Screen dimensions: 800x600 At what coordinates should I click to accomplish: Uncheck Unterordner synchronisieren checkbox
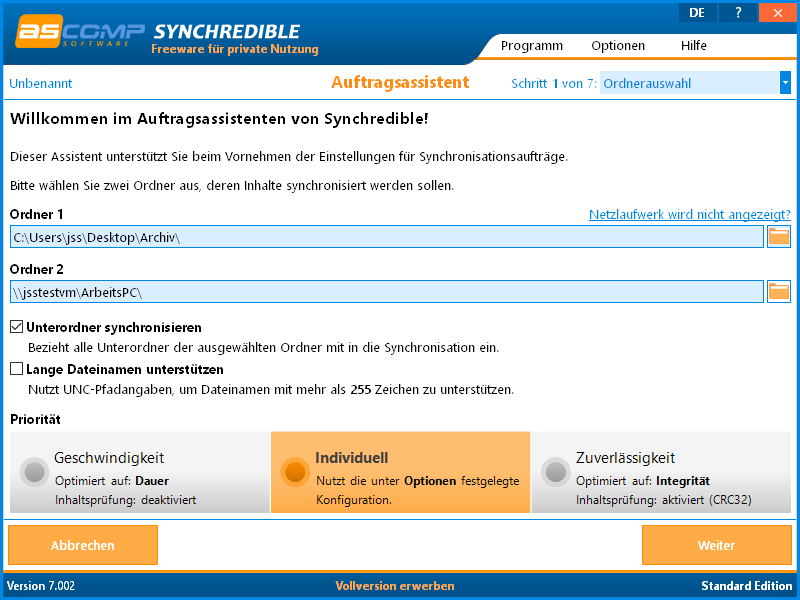click(16, 327)
